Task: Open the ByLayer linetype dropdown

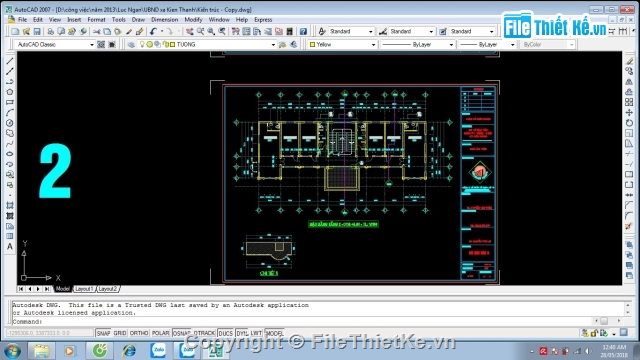Action: pyautogui.click(x=451, y=44)
